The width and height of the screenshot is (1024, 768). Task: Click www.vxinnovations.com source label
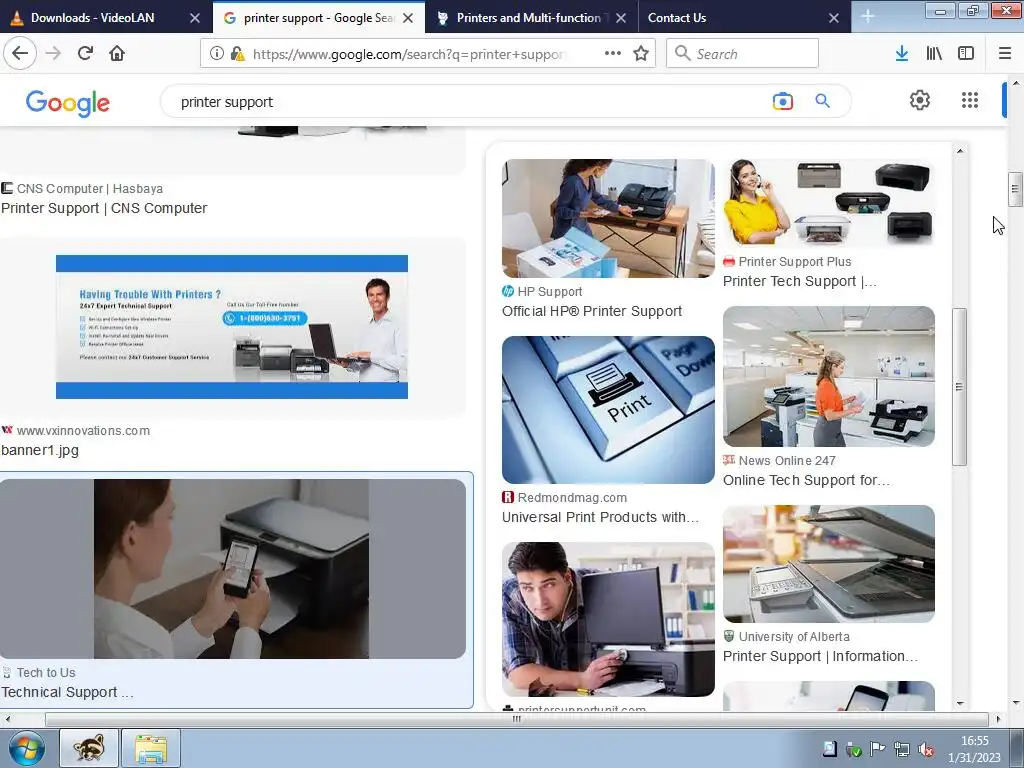point(83,431)
